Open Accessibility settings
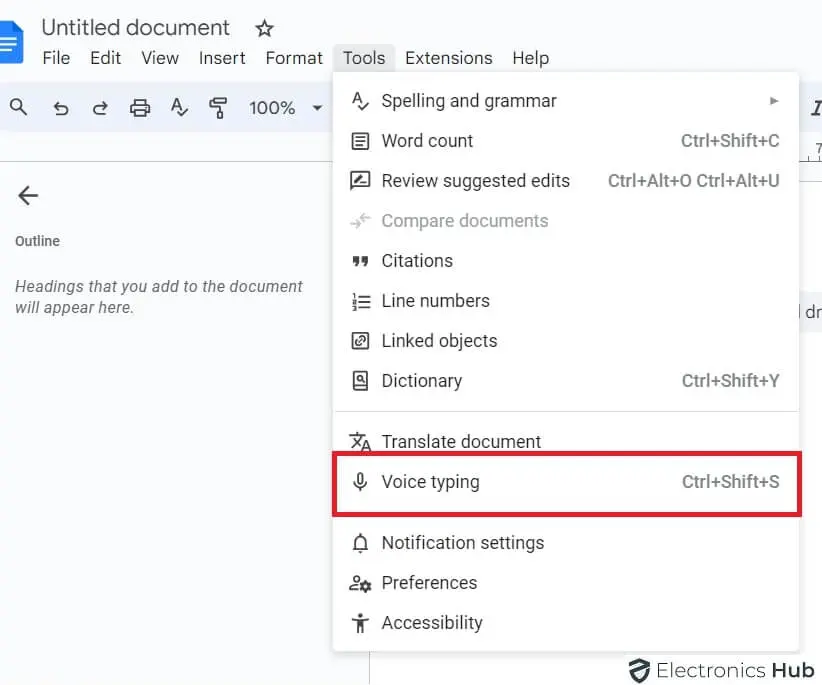 pos(566,623)
